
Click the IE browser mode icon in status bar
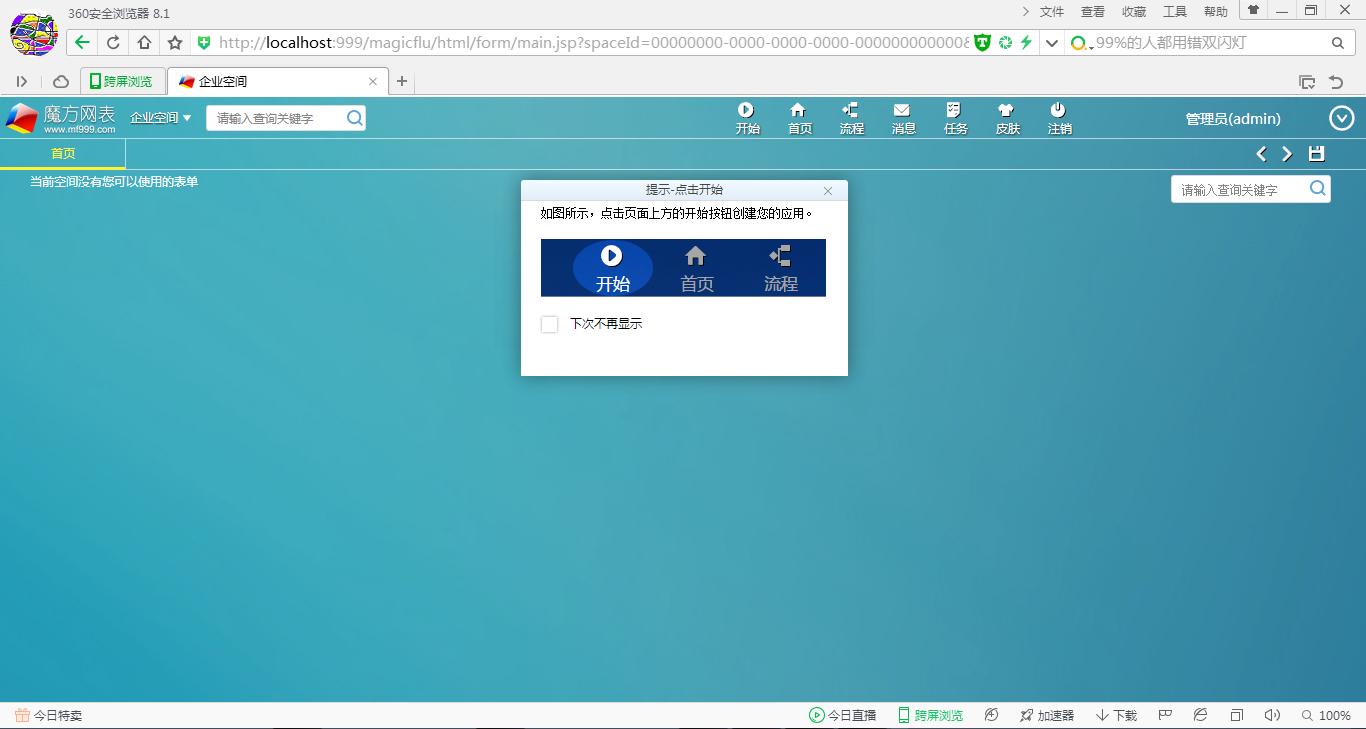tap(1200, 715)
